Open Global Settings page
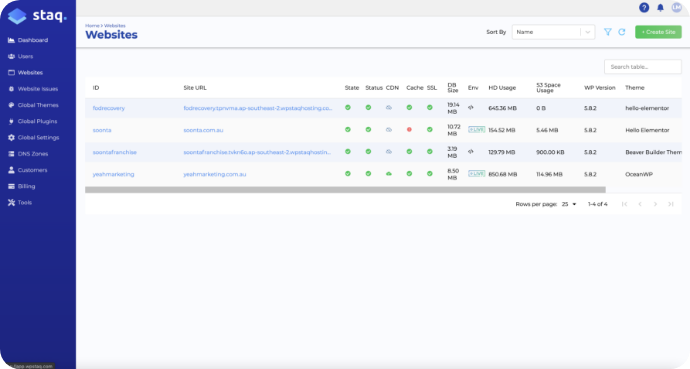Image resolution: width=690 pixels, height=369 pixels. [39, 138]
